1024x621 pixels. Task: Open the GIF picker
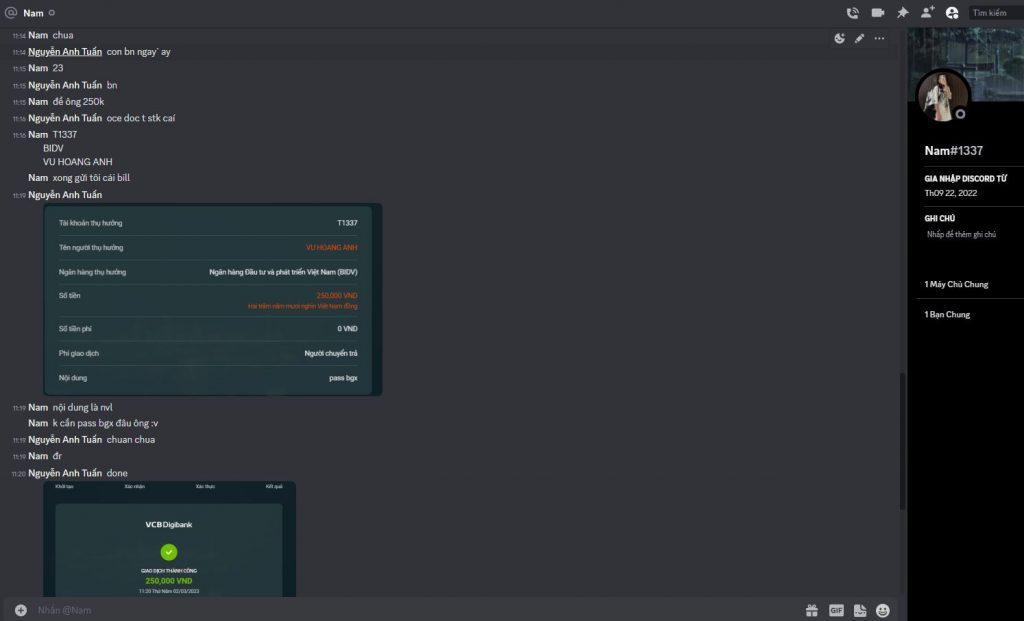(x=836, y=610)
